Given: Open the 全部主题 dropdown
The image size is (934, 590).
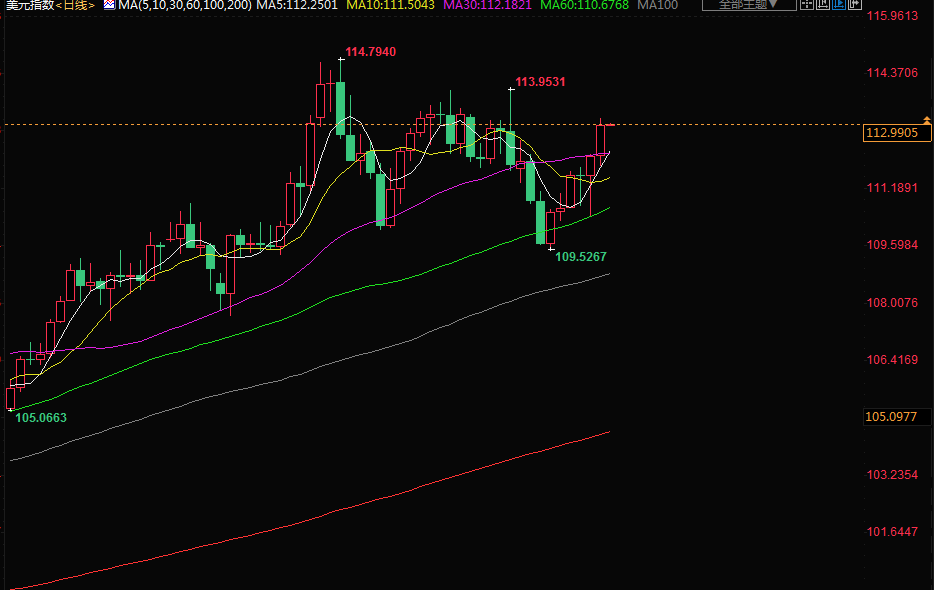Looking at the screenshot, I should [748, 5].
